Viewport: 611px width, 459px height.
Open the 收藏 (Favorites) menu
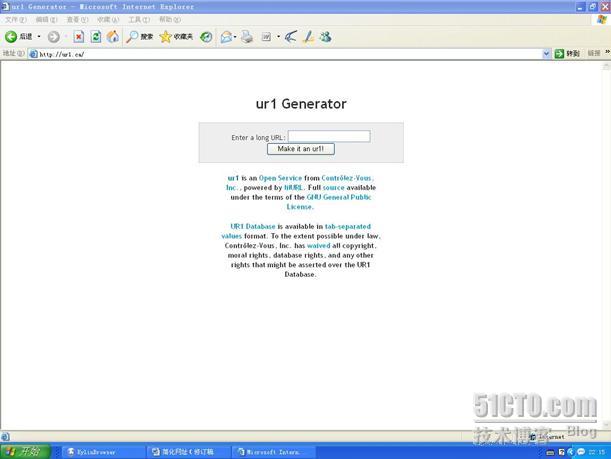pos(108,19)
